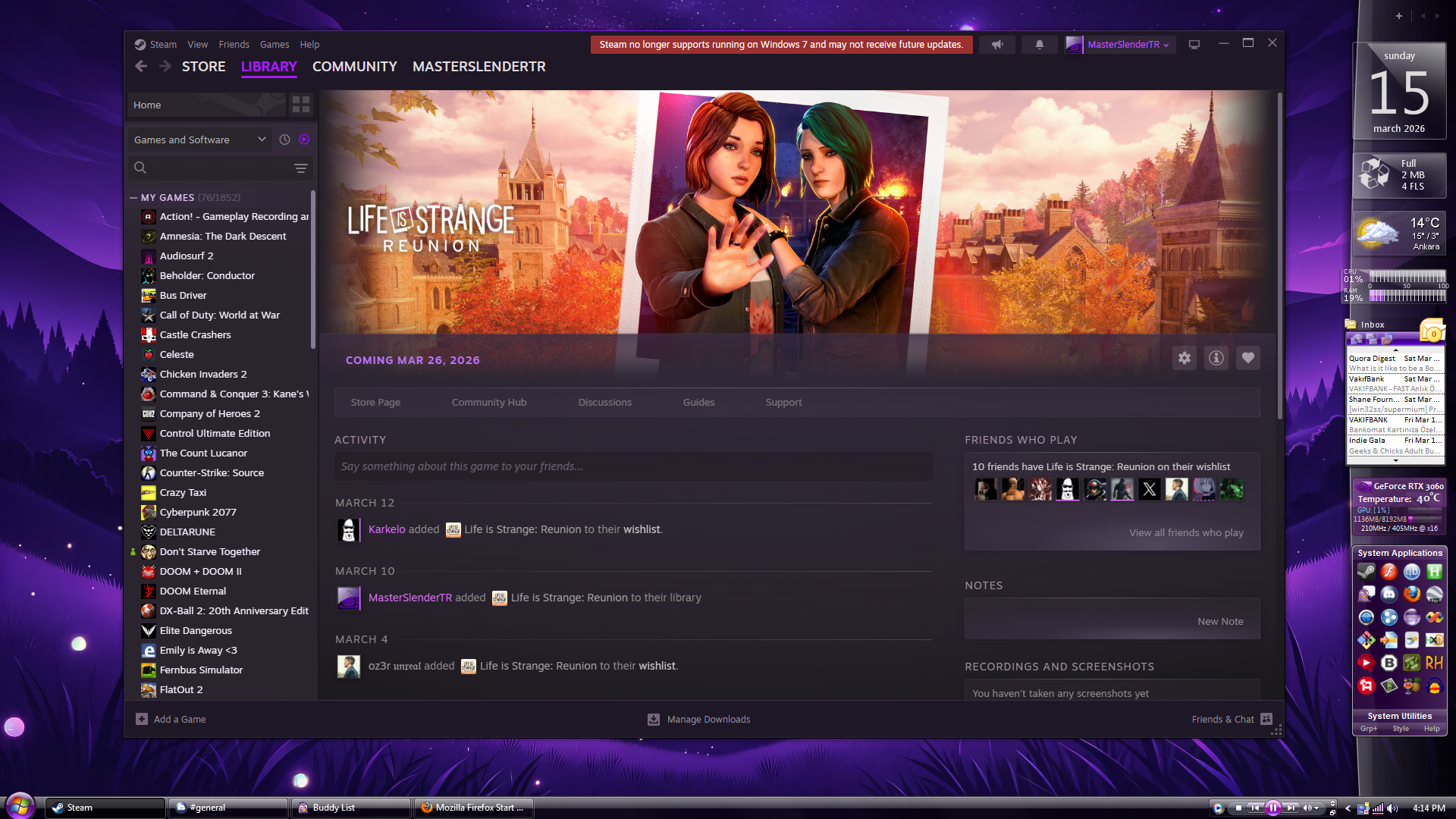Expand Games and Software filter dropdown
Viewport: 1456px width, 819px height.
pyautogui.click(x=200, y=140)
